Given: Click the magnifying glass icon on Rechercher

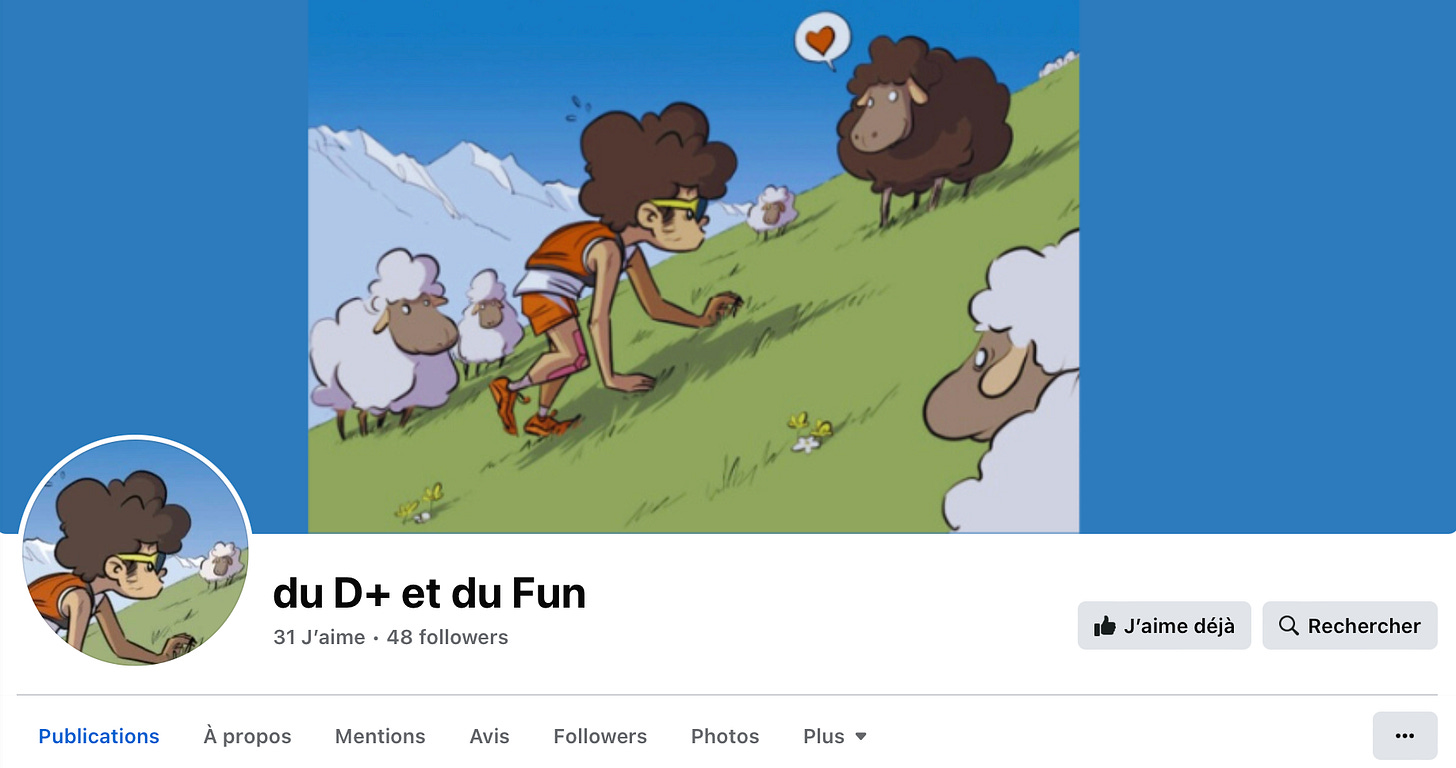Looking at the screenshot, I should pos(1289,626).
